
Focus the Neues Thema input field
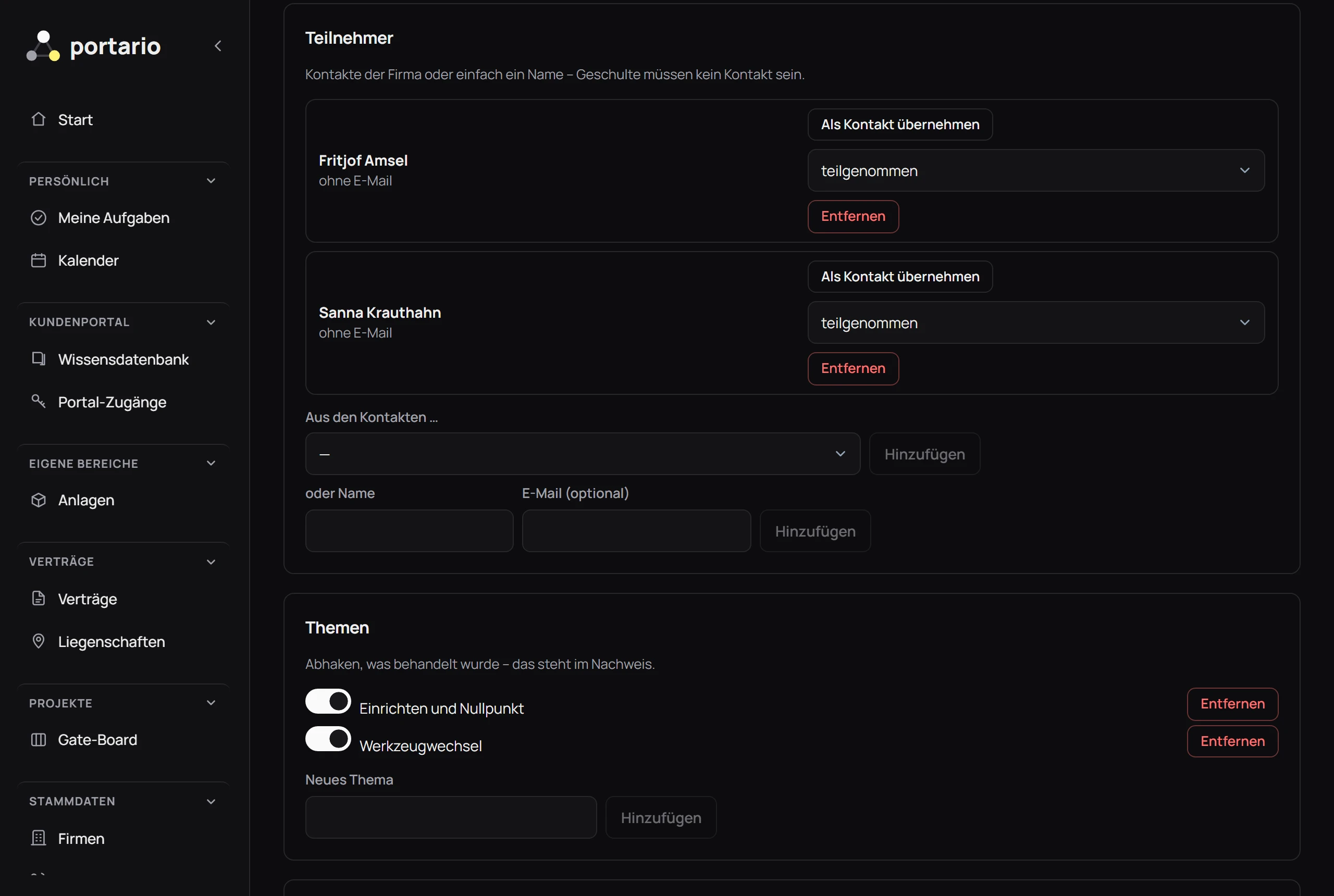pyautogui.click(x=451, y=817)
